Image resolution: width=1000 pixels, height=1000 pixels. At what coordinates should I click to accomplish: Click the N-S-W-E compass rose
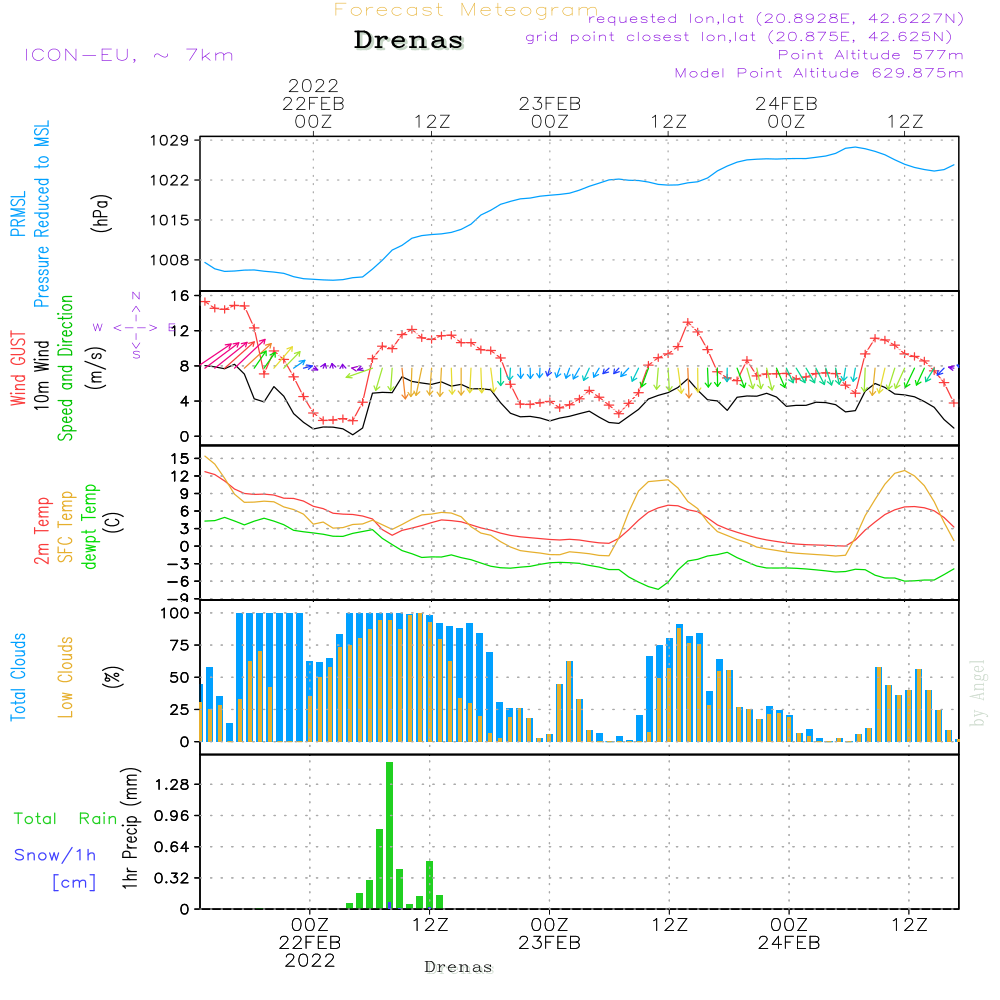pos(136,327)
